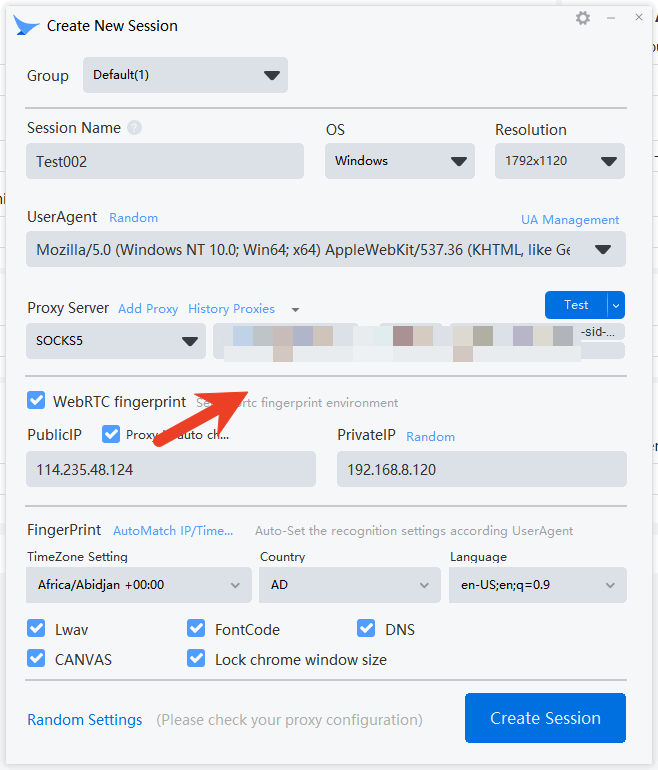This screenshot has width=658, height=770.
Task: Toggle the FontCode checkbox
Action: 196,629
